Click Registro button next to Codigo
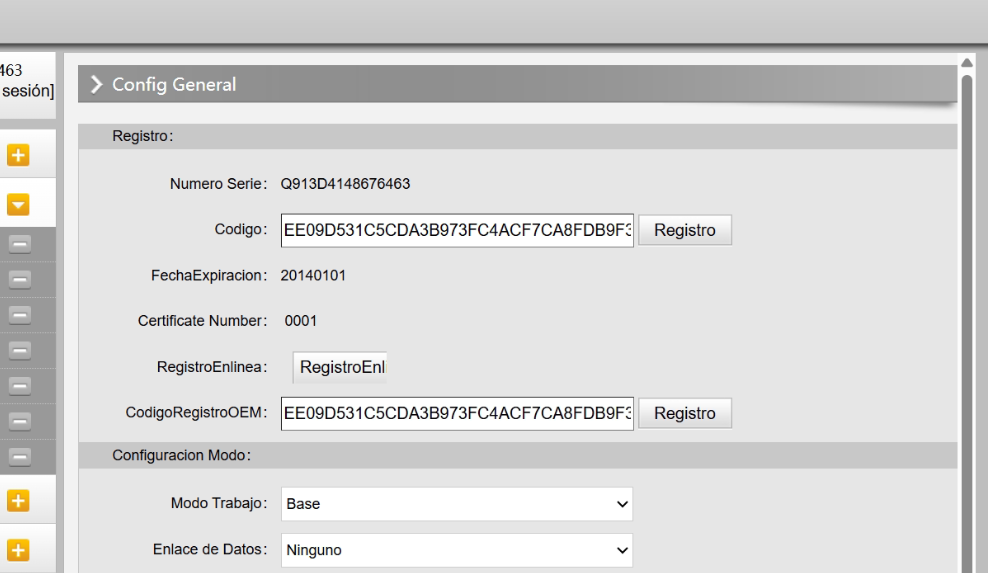Screen dimensions: 988x573 pyautogui.click(x=685, y=230)
